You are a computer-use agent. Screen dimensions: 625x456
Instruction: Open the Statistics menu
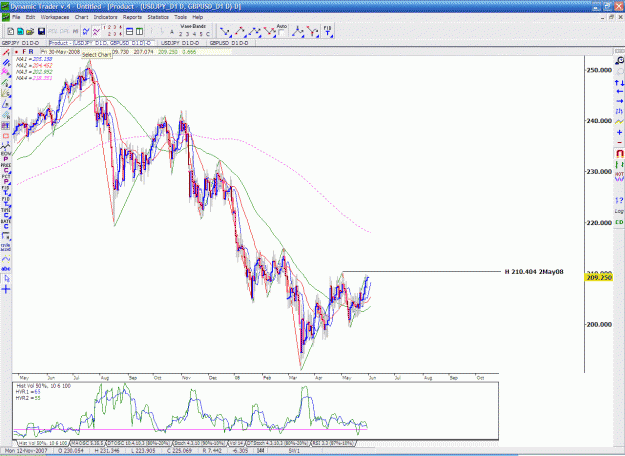tap(158, 17)
